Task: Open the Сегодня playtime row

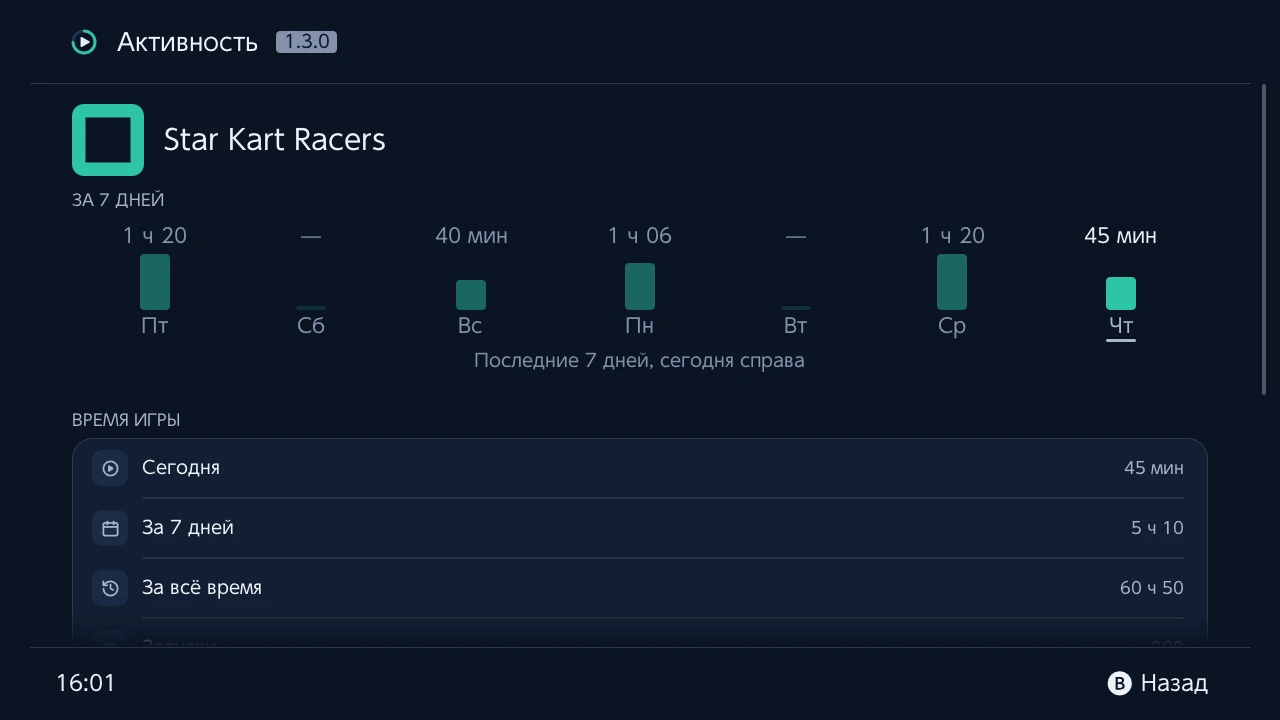Action: (640, 468)
